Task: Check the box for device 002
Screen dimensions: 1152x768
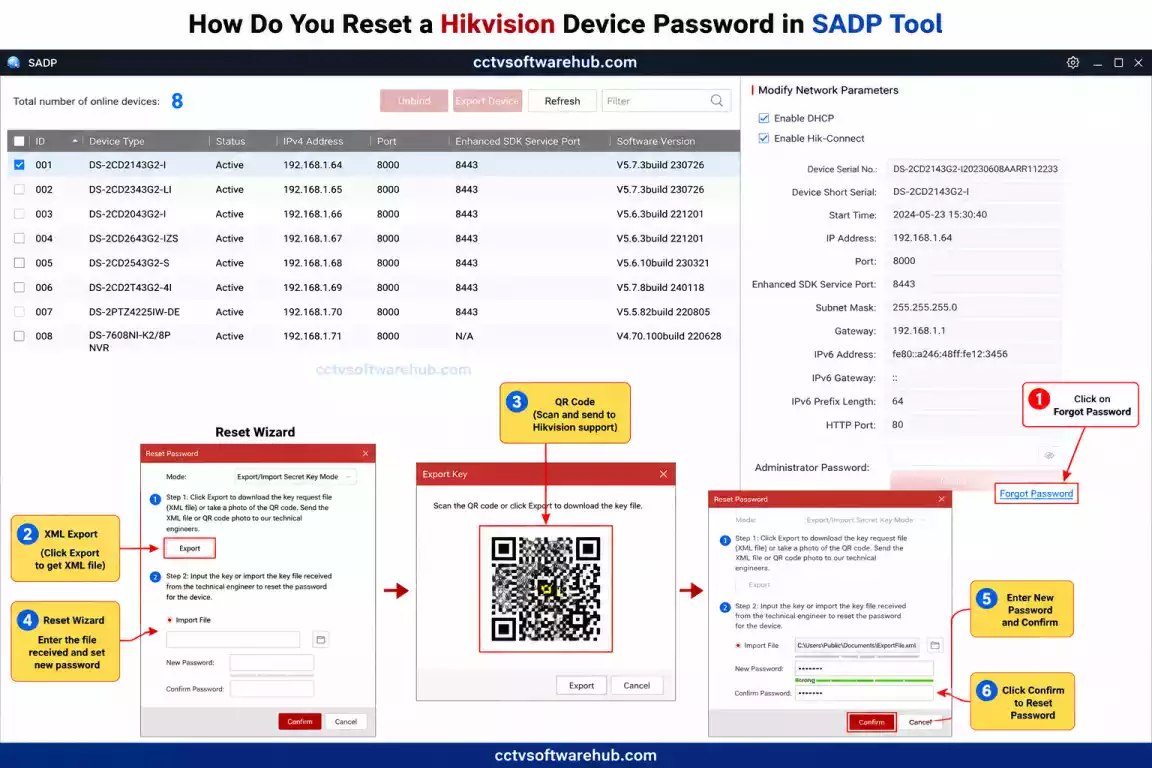Action: [19, 190]
